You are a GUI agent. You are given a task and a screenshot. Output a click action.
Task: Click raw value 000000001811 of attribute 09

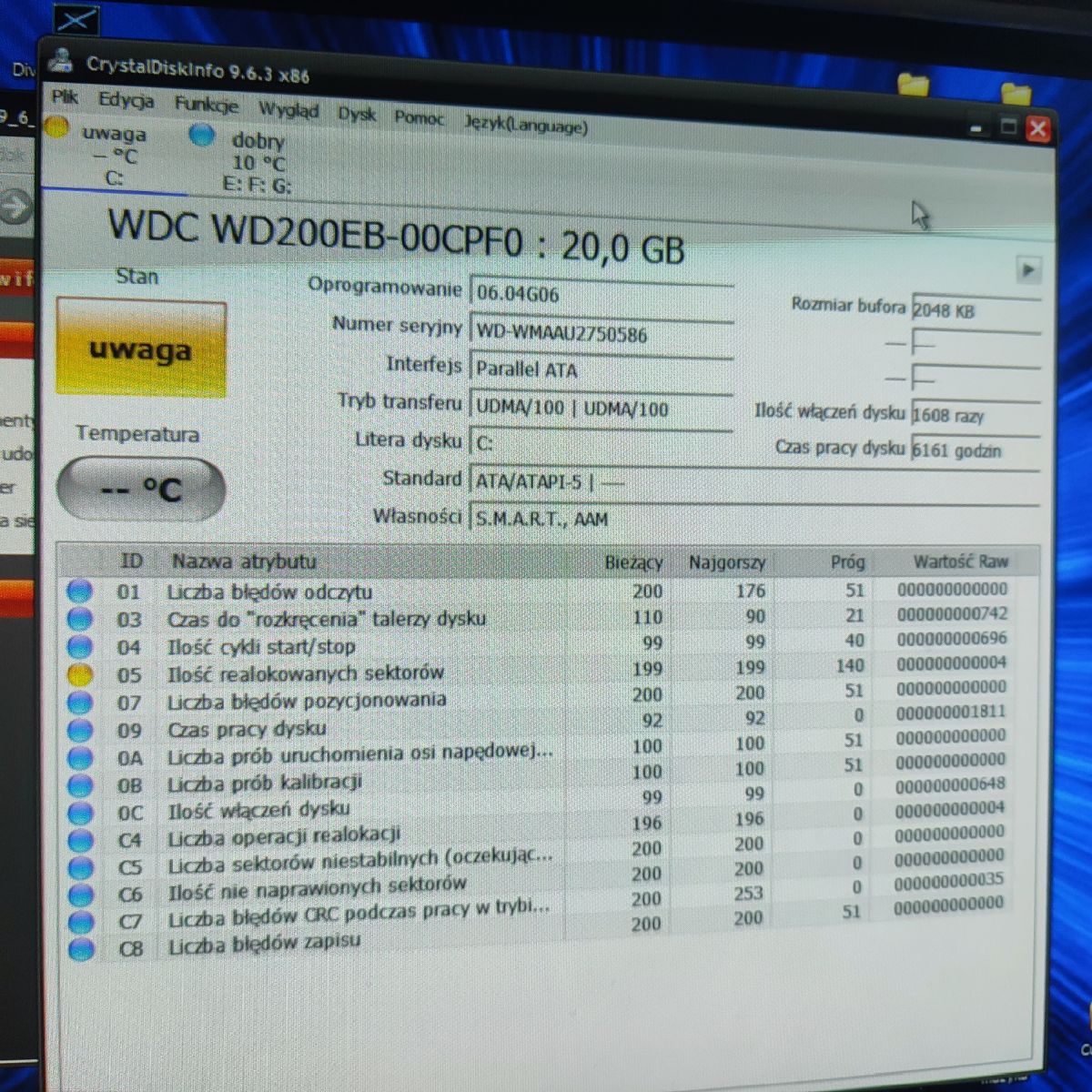(951, 712)
